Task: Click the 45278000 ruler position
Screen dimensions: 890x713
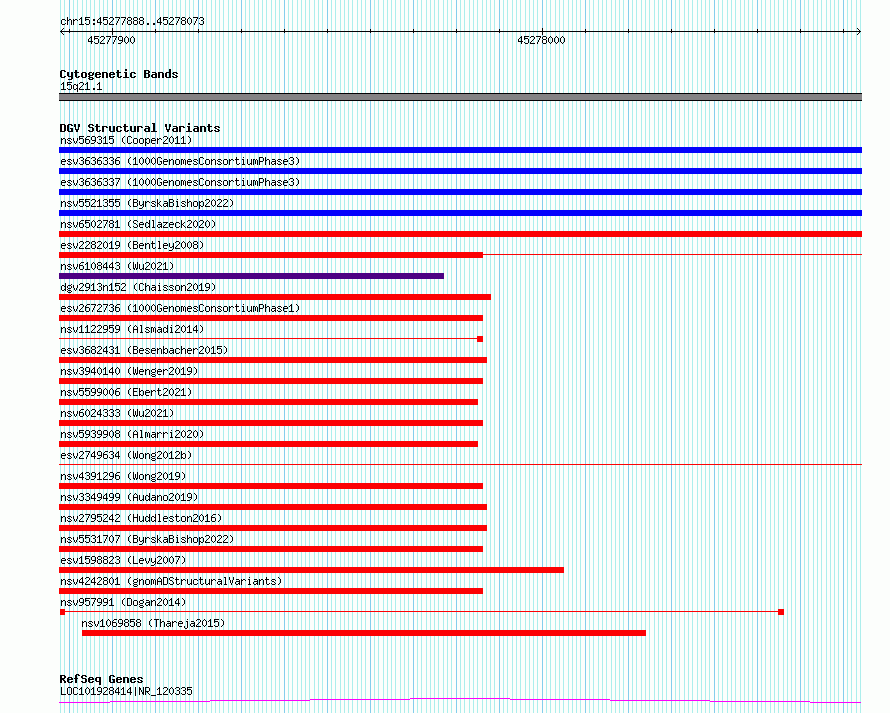Action: [541, 40]
